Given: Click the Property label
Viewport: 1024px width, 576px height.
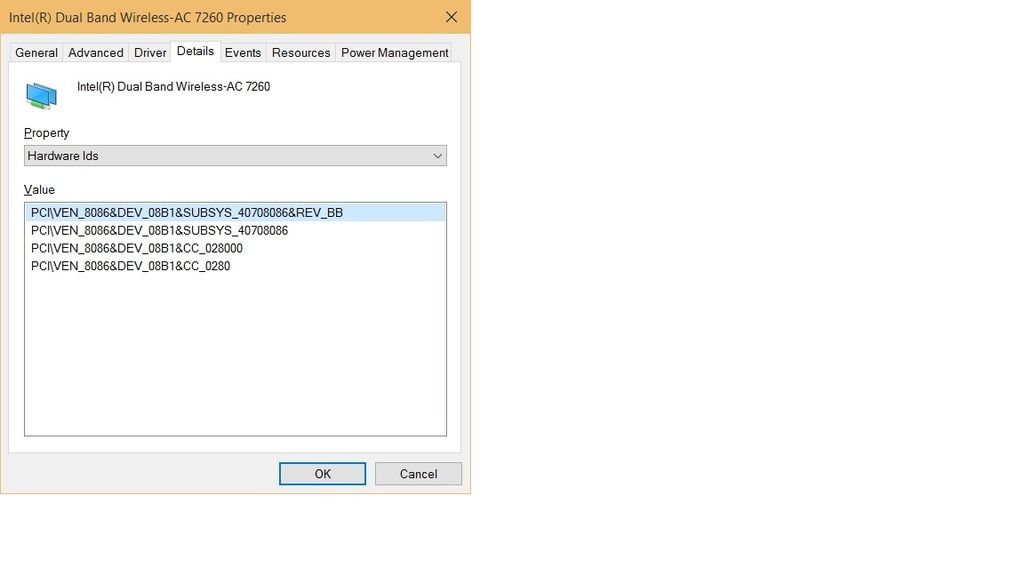Looking at the screenshot, I should (46, 133).
